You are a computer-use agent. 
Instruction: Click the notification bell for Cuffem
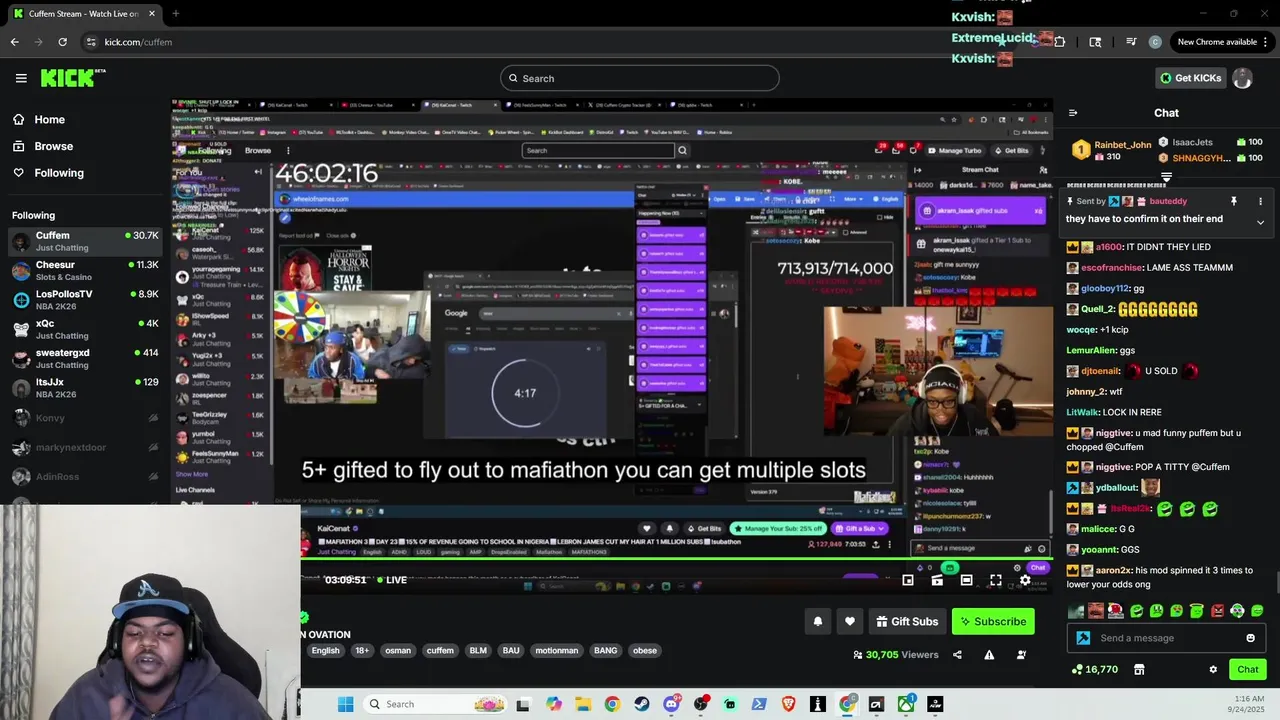(817, 621)
